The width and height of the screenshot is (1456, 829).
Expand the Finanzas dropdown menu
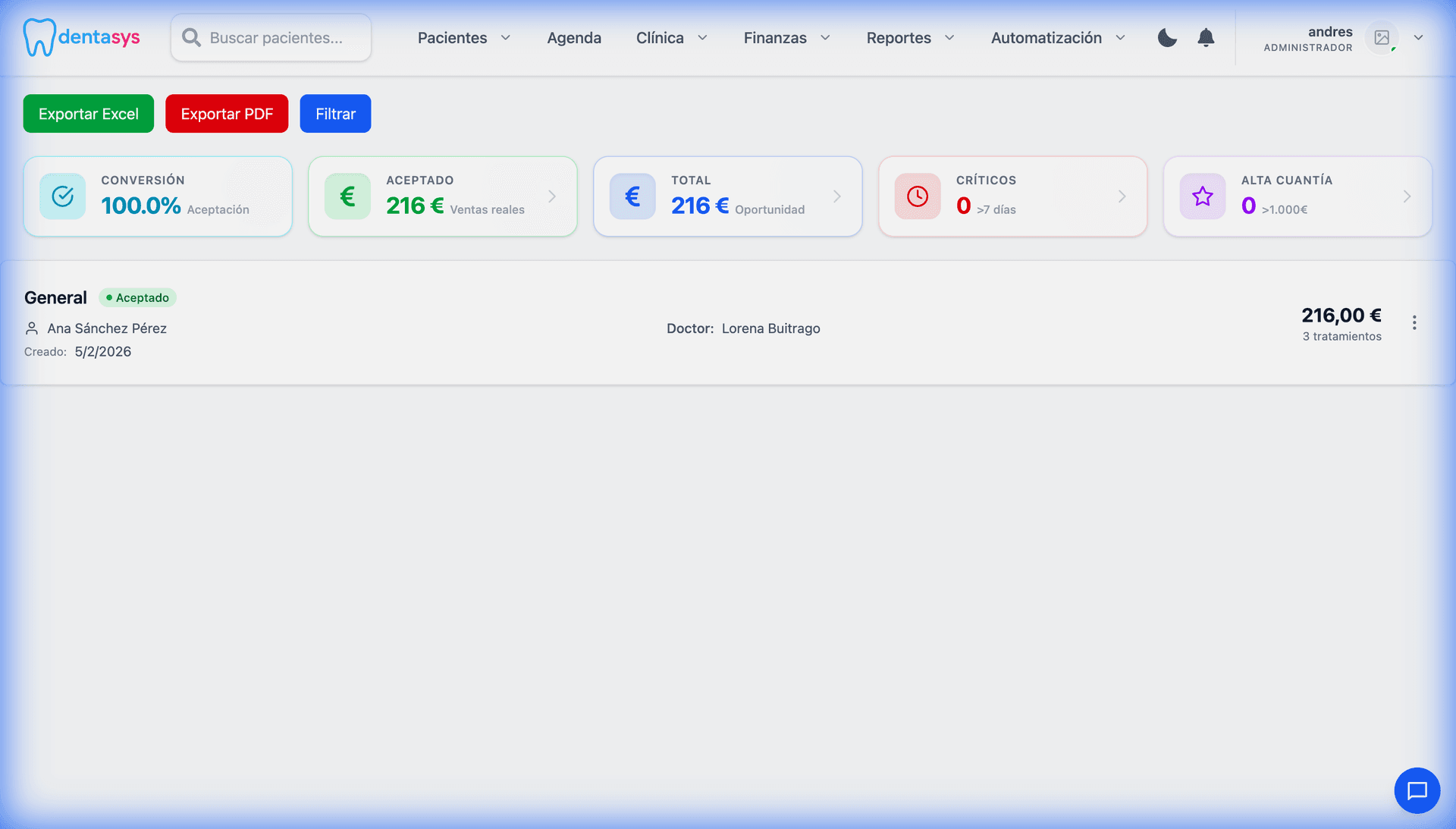786,38
